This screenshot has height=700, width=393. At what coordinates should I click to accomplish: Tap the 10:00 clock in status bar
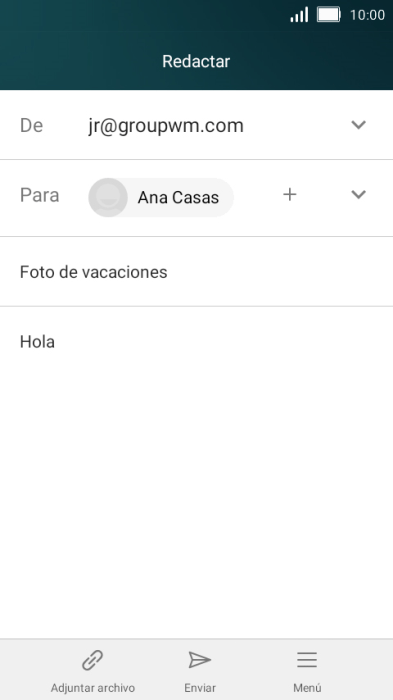(367, 15)
